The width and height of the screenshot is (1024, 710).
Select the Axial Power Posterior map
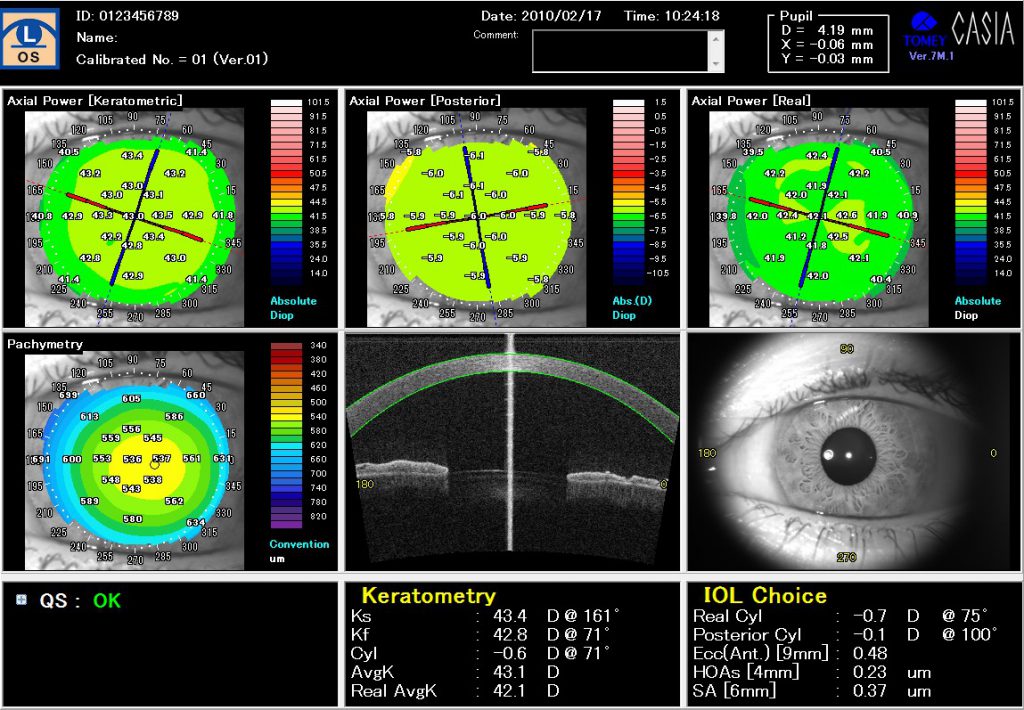[x=475, y=215]
